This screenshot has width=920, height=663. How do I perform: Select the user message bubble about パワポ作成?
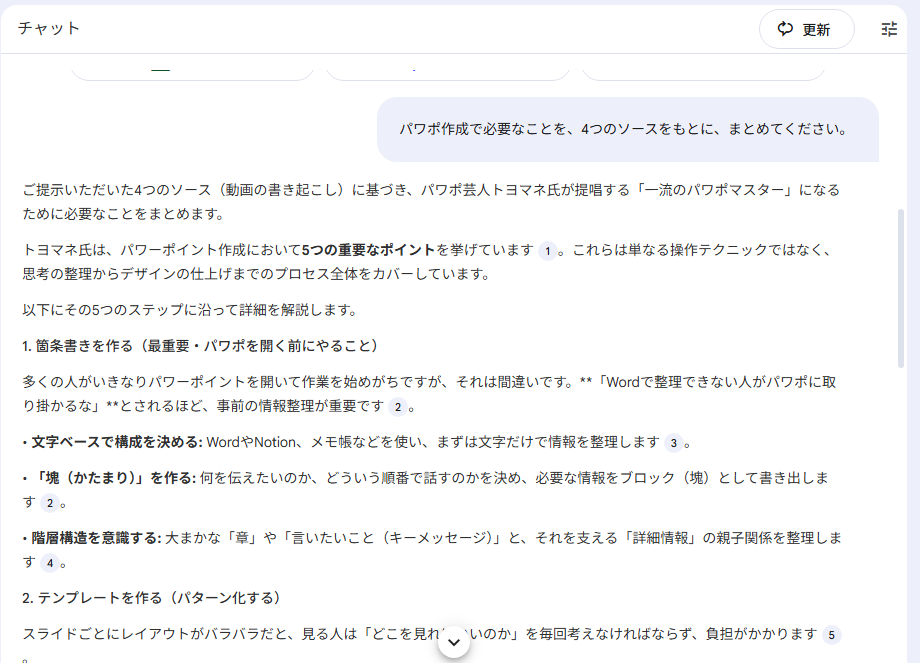(x=627, y=129)
